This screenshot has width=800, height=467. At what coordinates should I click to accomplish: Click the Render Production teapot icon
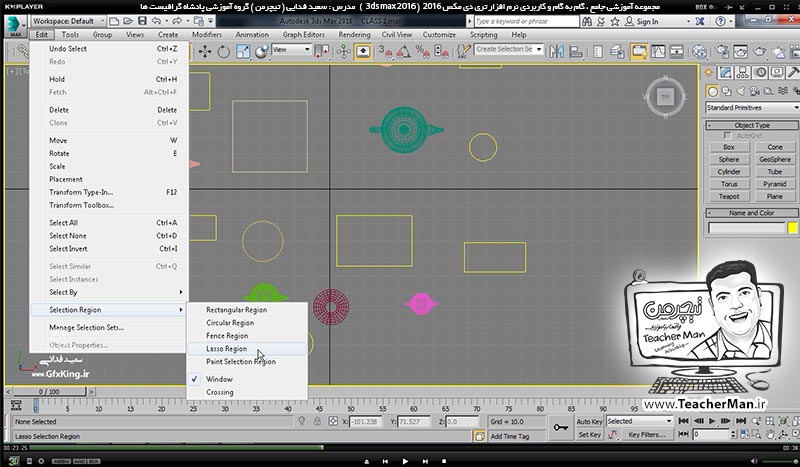click(x=760, y=52)
